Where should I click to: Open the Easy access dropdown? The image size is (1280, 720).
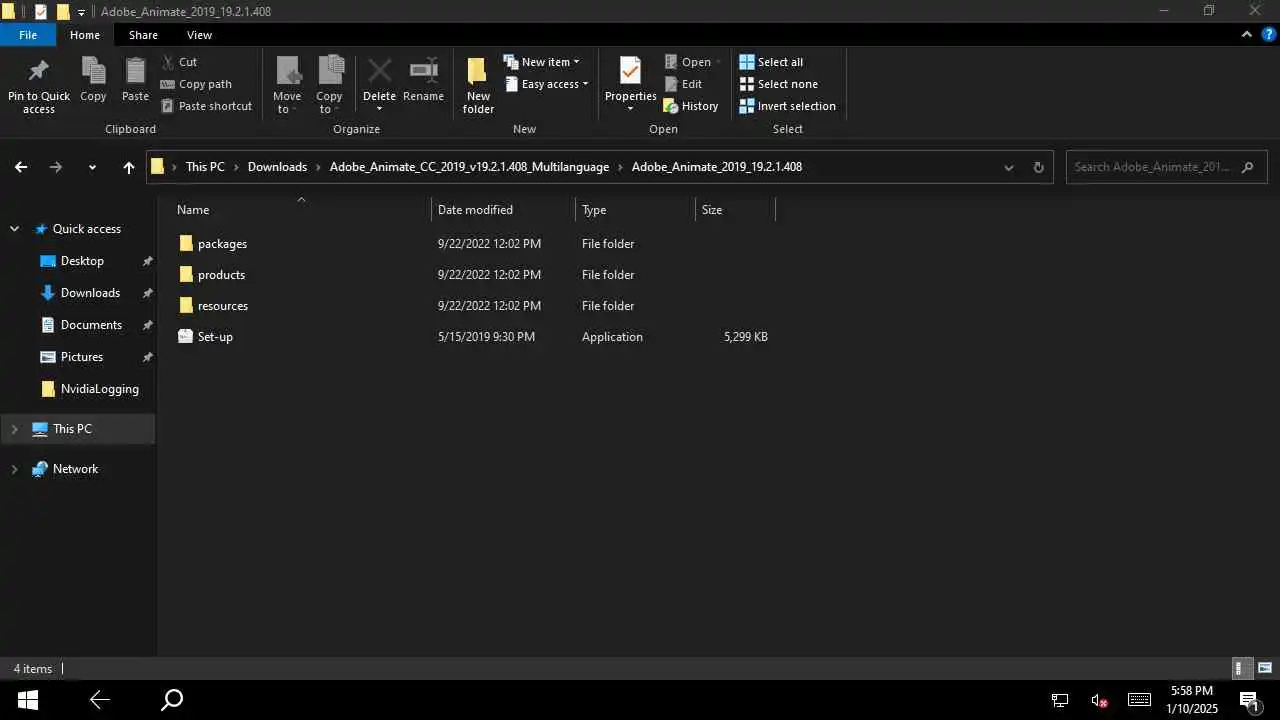coord(546,84)
